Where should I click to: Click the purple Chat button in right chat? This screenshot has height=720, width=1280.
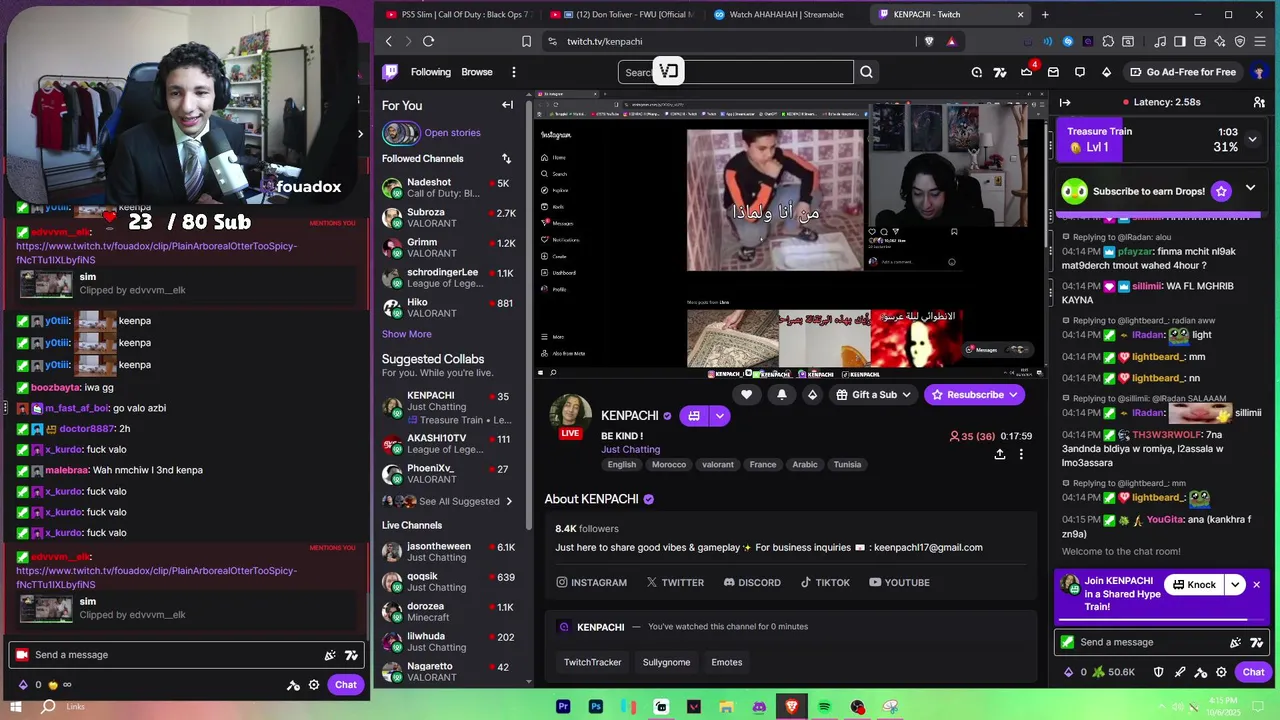1253,673
